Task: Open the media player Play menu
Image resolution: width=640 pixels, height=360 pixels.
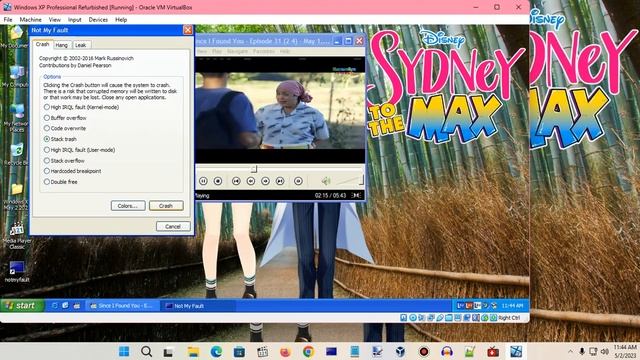Action: pyautogui.click(x=217, y=51)
